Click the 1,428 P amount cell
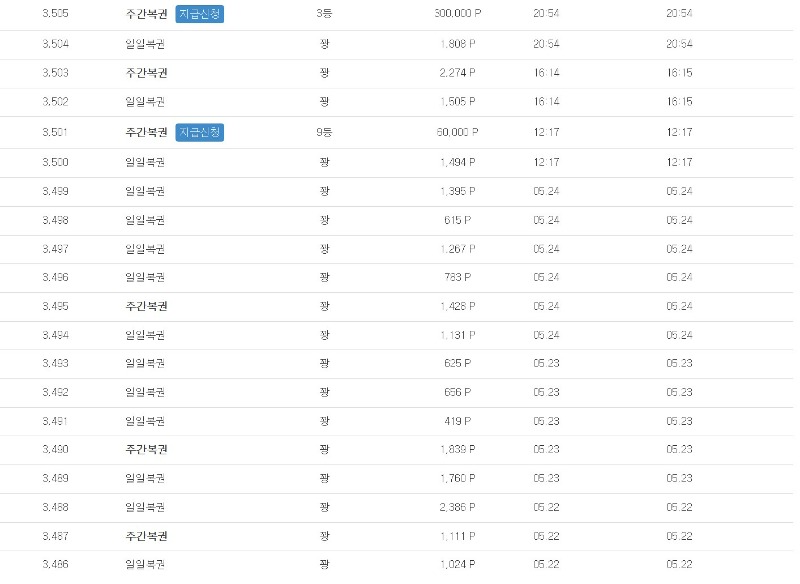Viewport: 800px width, 584px height. coord(458,307)
